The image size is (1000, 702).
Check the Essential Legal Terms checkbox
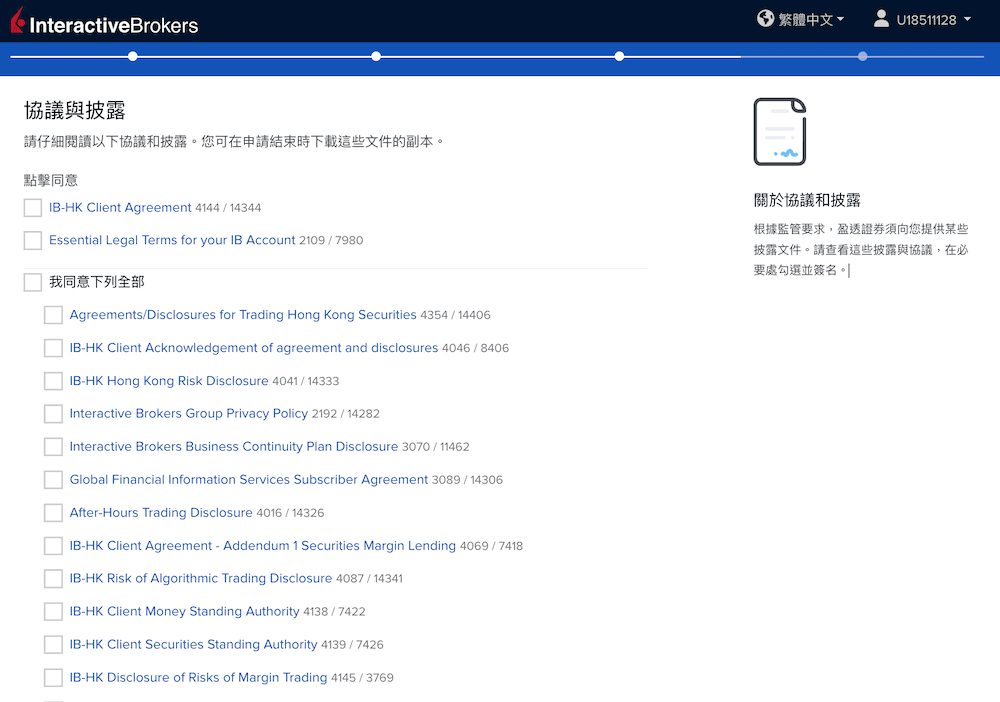(x=32, y=240)
